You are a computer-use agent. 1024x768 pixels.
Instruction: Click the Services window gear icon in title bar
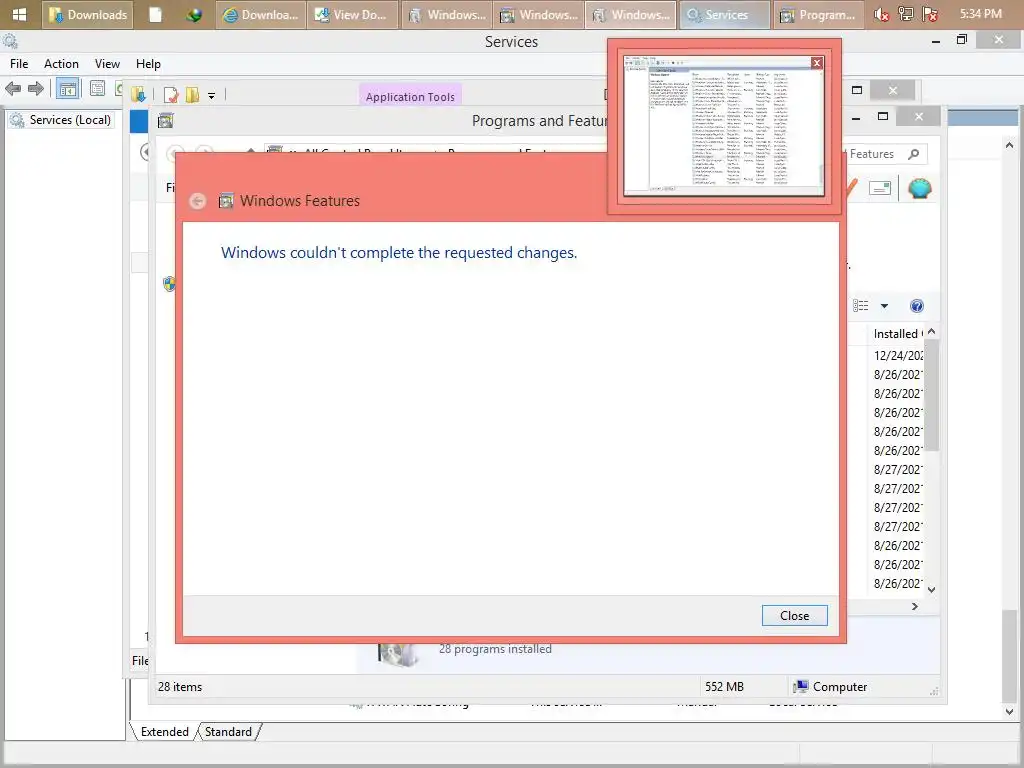coord(10,42)
